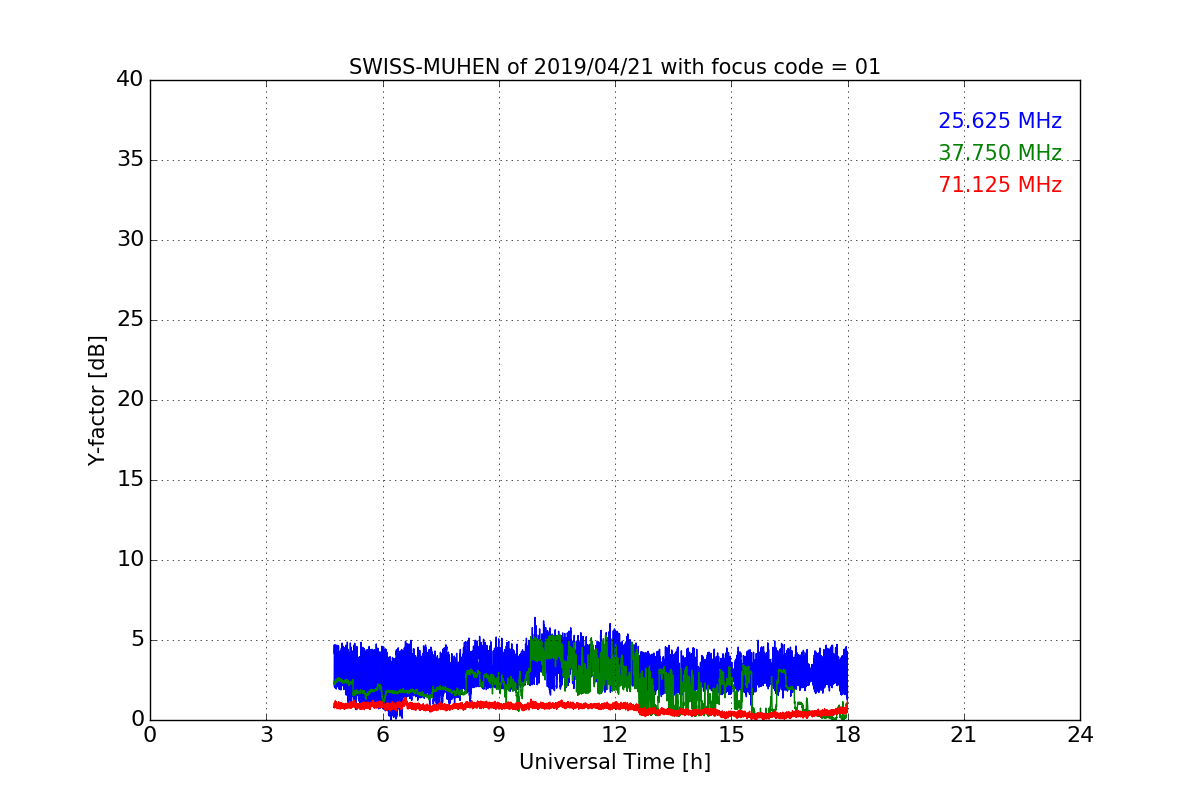Select the blue '25.625 MHz' legend label

click(x=1000, y=121)
